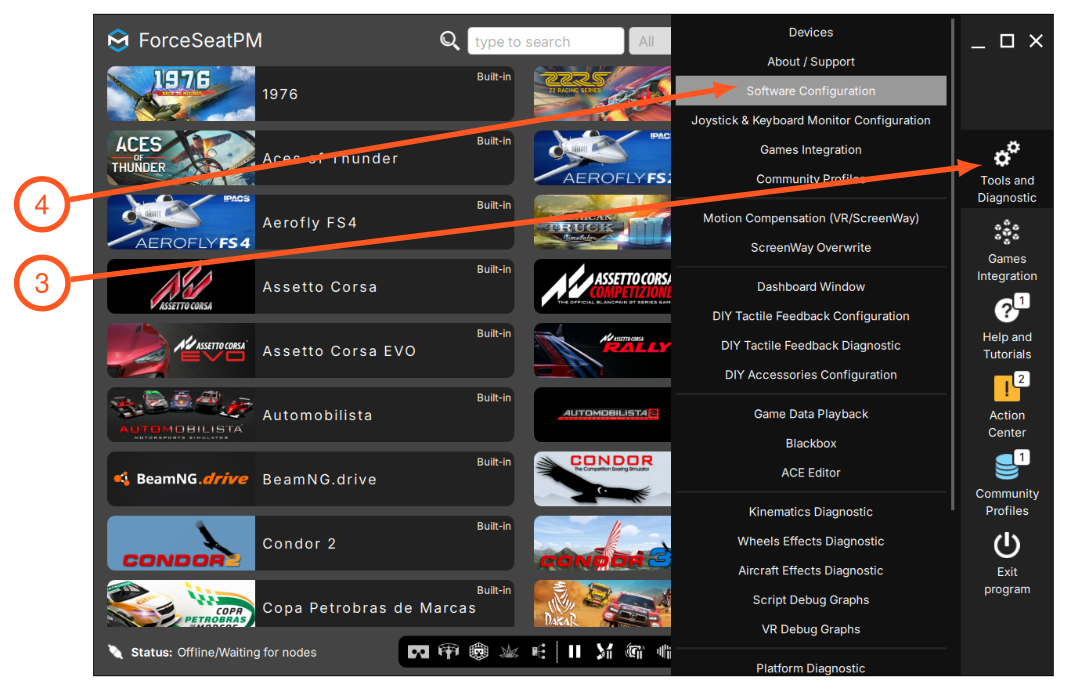
Task: Click the 'Offline/Waiting for nodes' status text
Action: pos(247,652)
